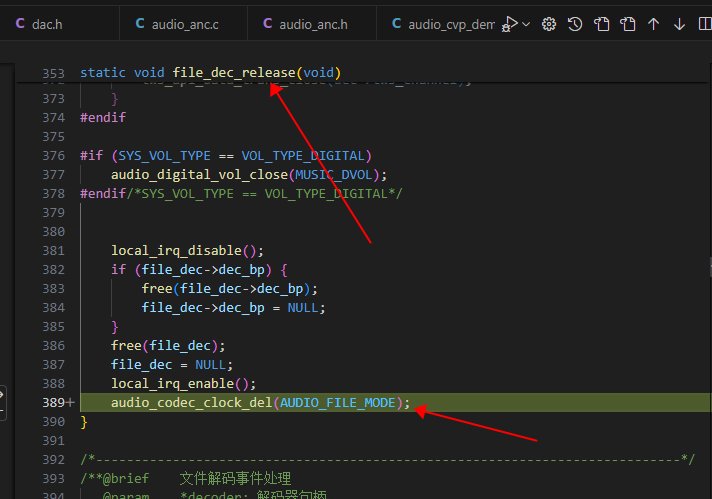Open the dropdown arrow beside the Run icon

526,24
